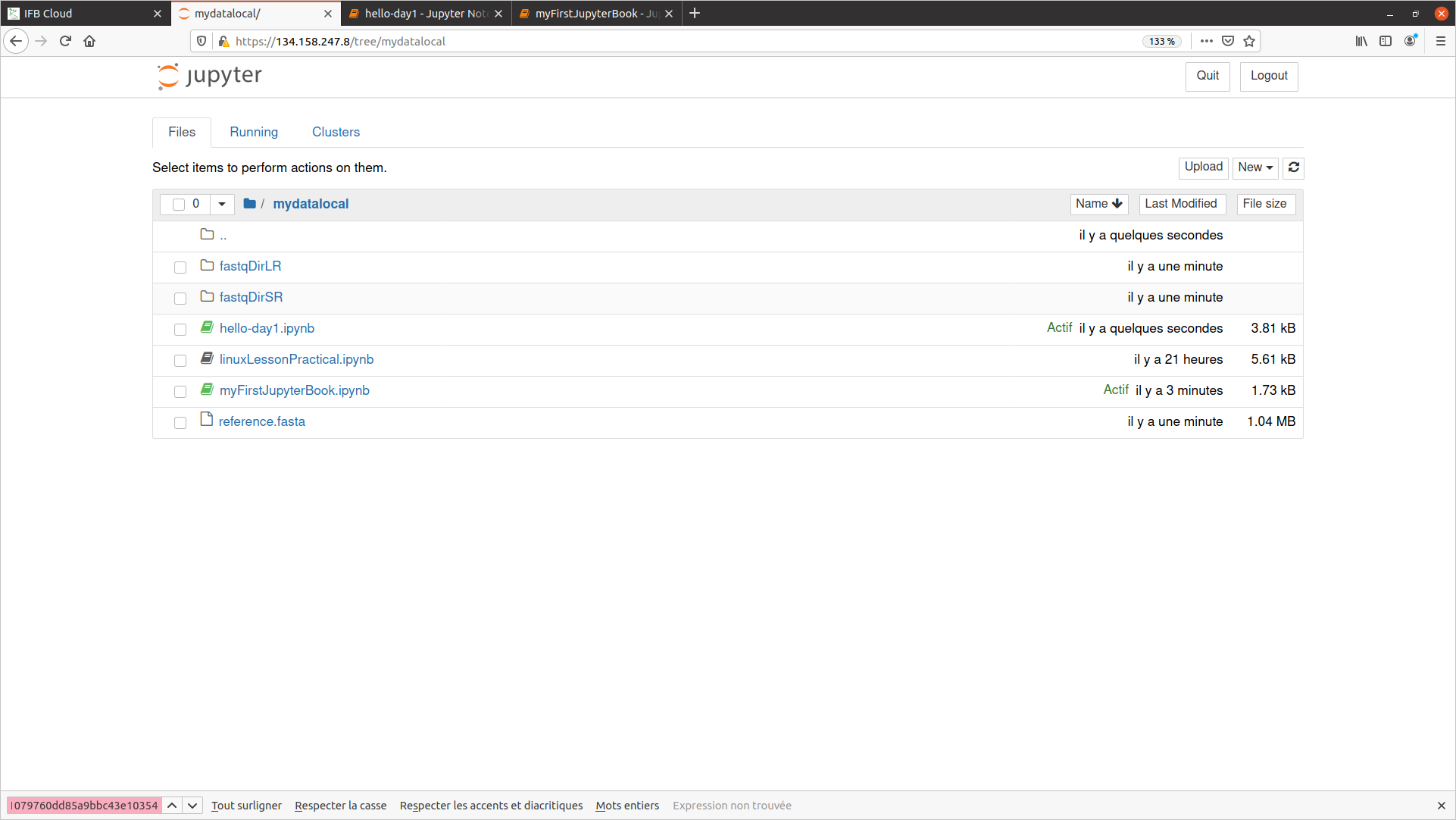Click the parent directory folder icon

[207, 234]
